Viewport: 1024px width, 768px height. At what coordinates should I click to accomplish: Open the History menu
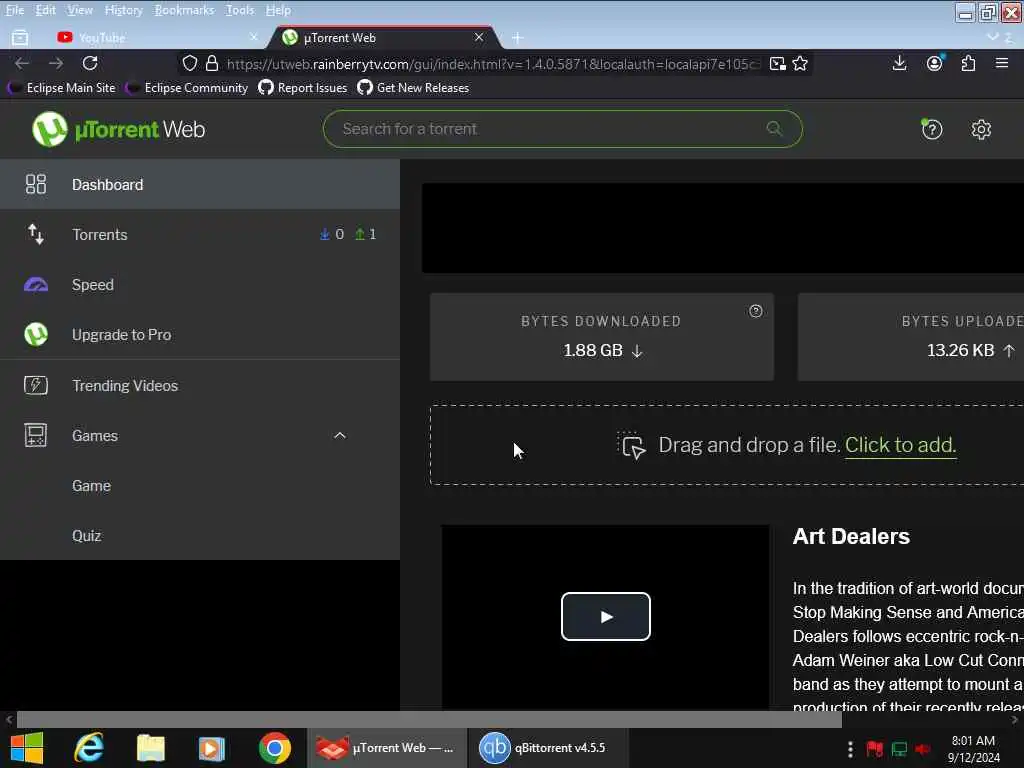click(123, 10)
